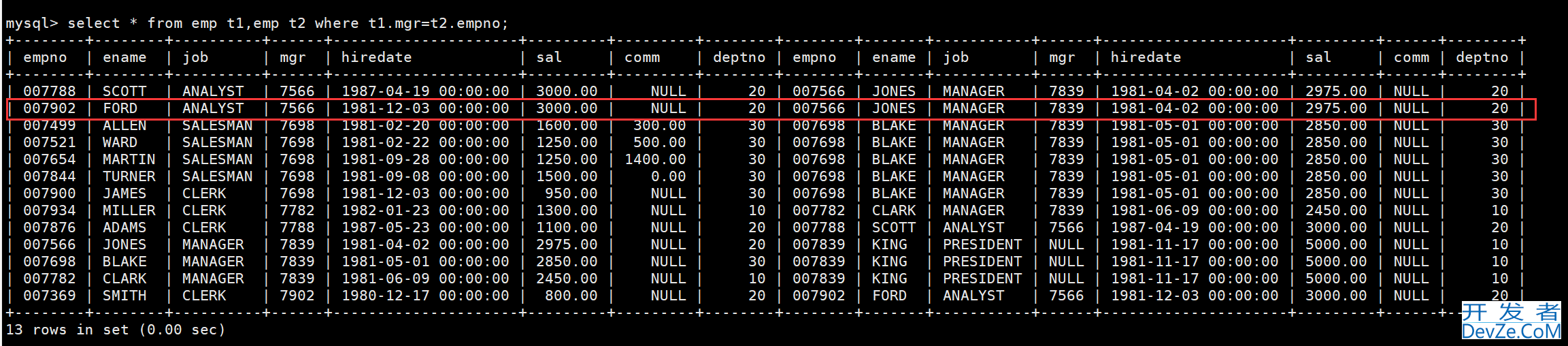This screenshot has width=1568, height=346.
Task: Click the mysql> prompt
Action: click(x=32, y=23)
